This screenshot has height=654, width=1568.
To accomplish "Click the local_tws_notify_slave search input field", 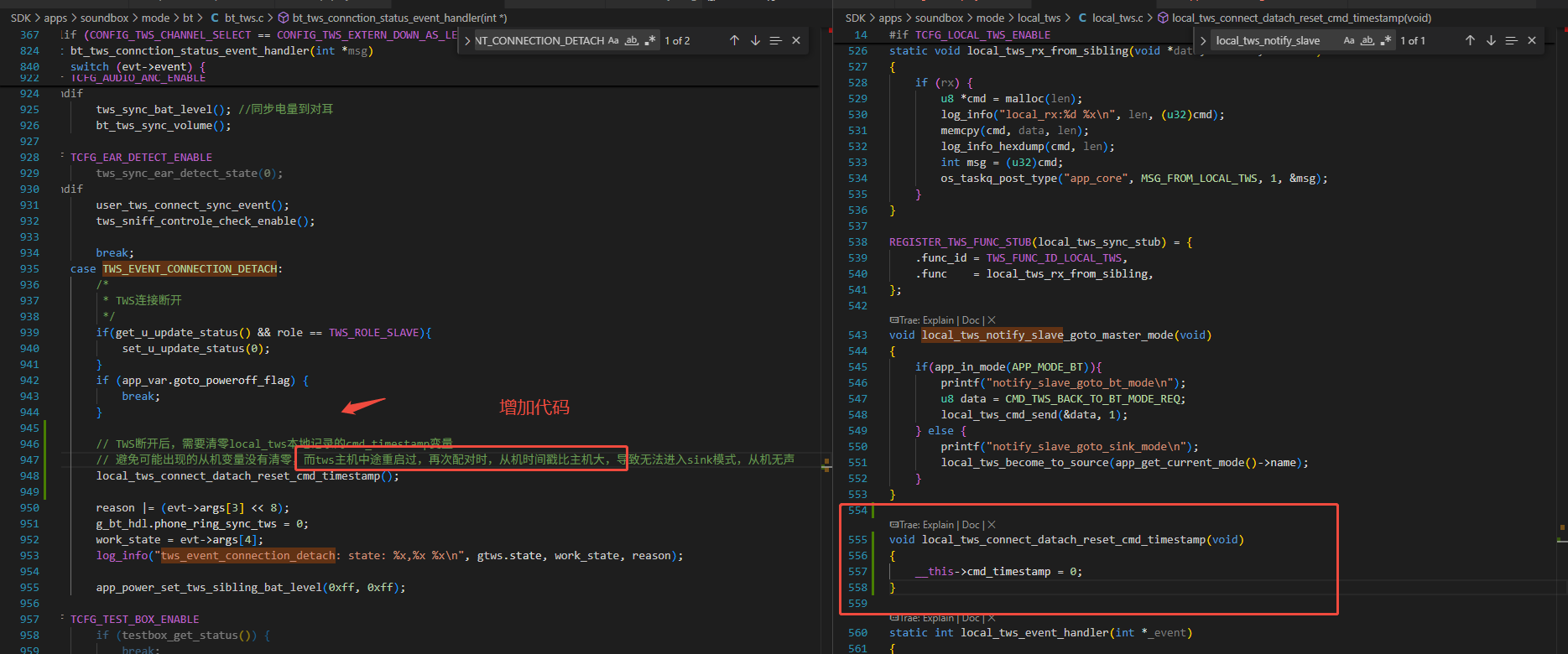I will click(x=1275, y=40).
